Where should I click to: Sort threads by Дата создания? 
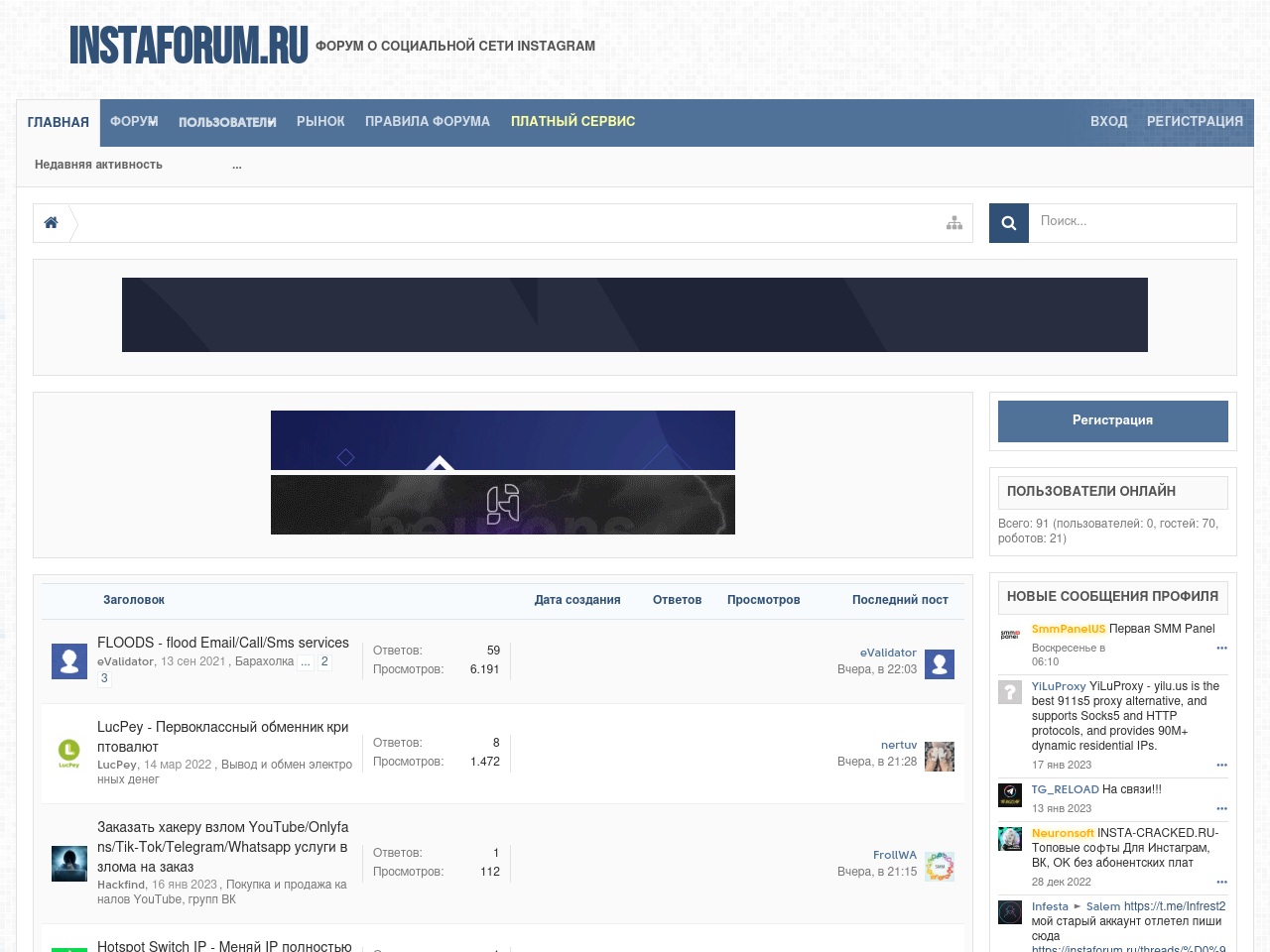tap(577, 600)
